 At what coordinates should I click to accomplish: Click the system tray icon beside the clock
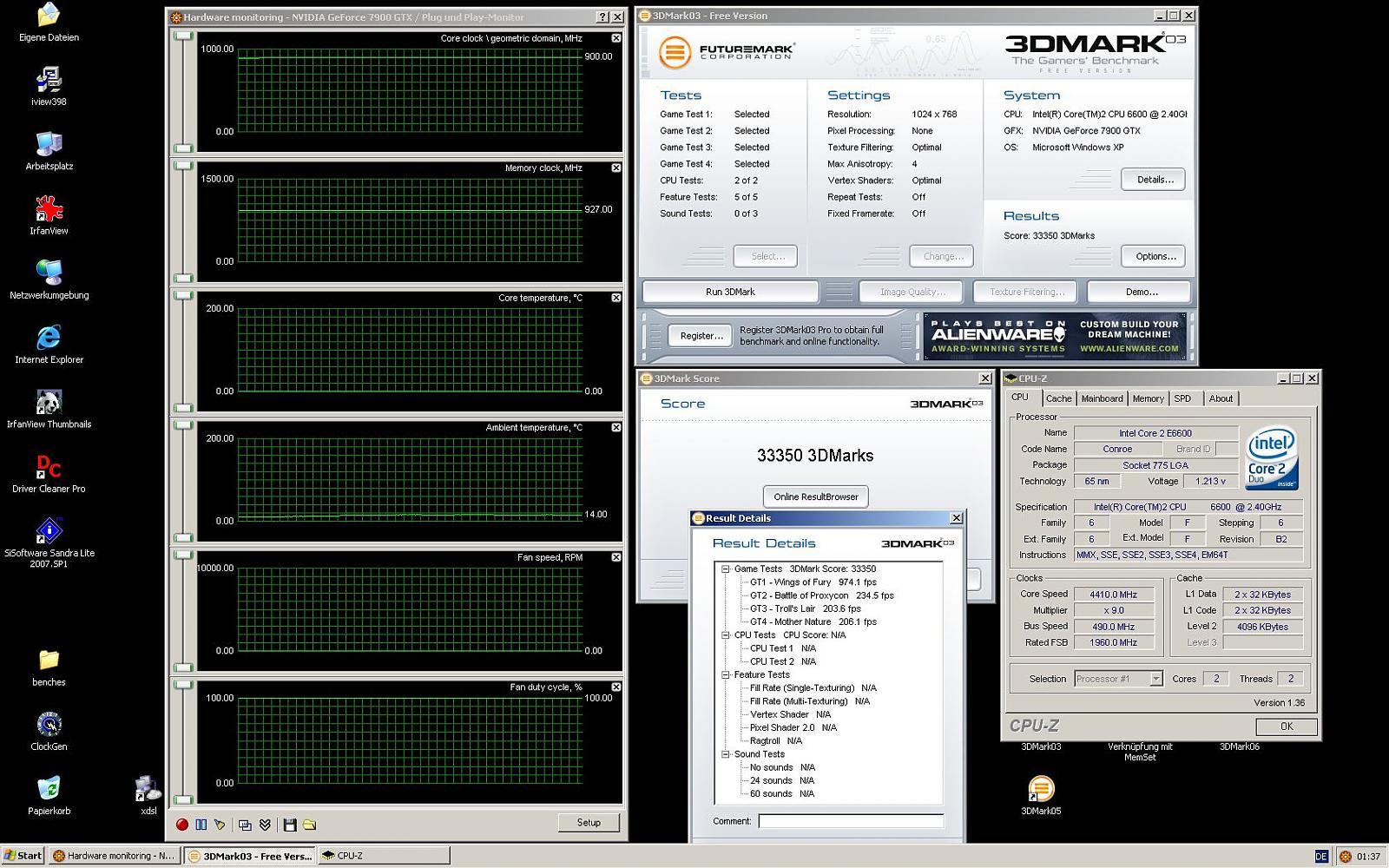(x=1346, y=856)
